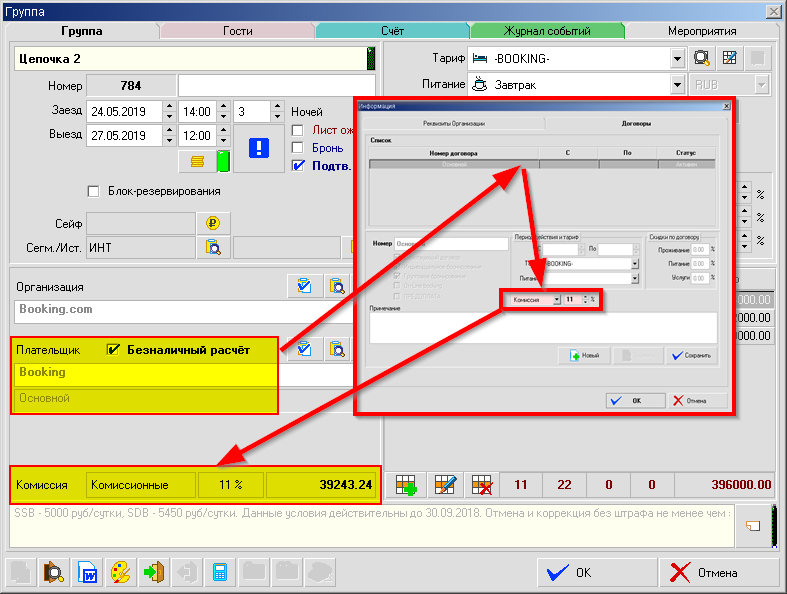Image resolution: width=787 pixels, height=594 pixels.
Task: Click the ruble coin icon beside Сейф
Action: tap(213, 223)
